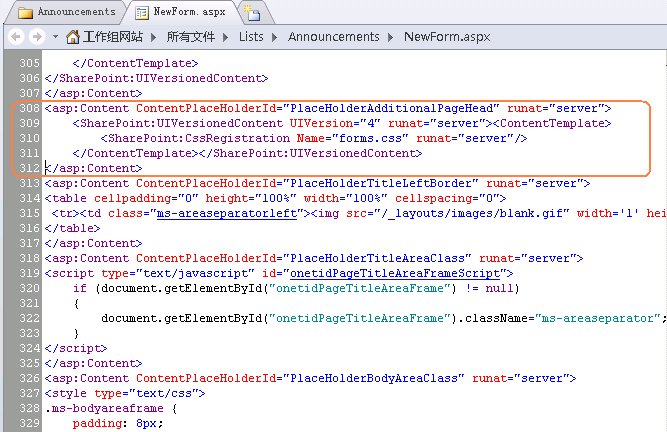Click the Back navigation arrow
The width and height of the screenshot is (667, 432).
click(x=17, y=37)
